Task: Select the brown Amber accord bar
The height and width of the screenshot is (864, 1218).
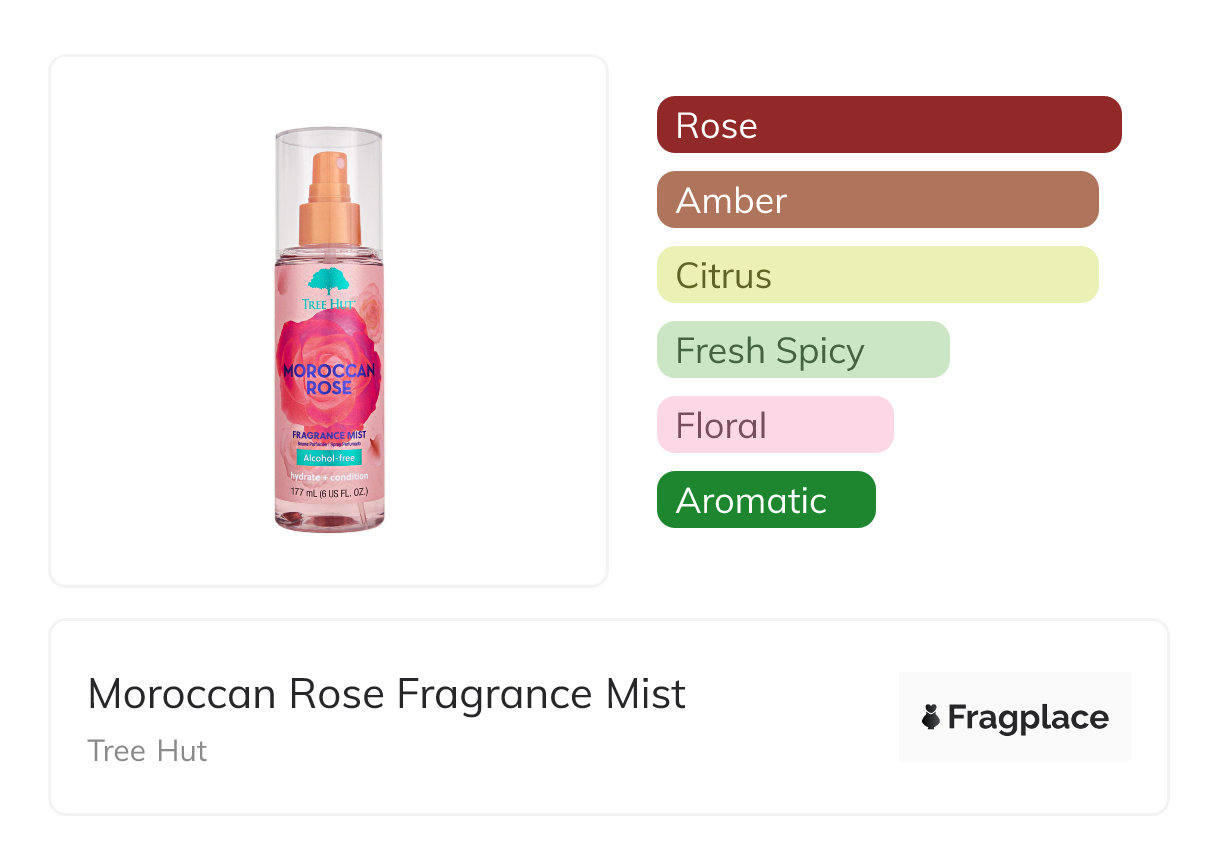Action: tap(877, 200)
